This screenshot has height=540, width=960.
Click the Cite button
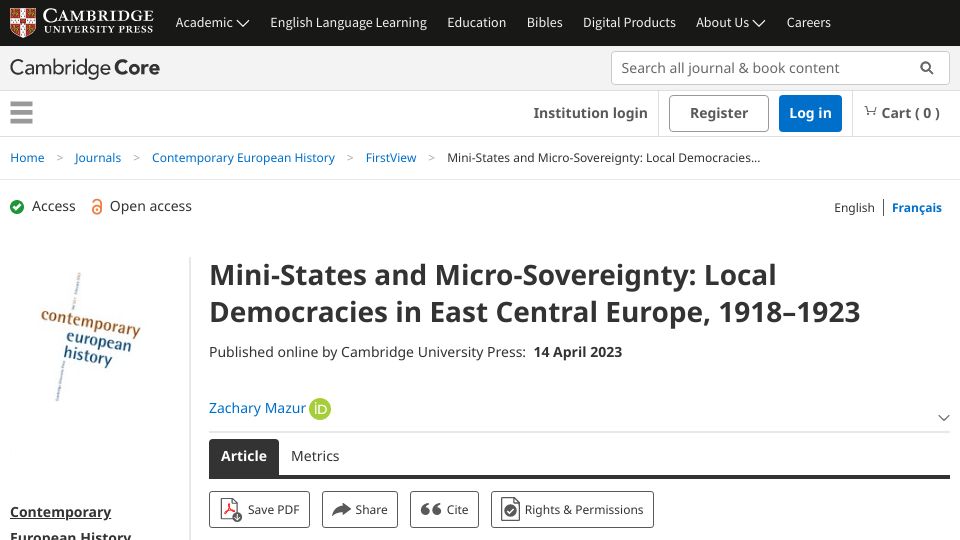pyautogui.click(x=444, y=509)
